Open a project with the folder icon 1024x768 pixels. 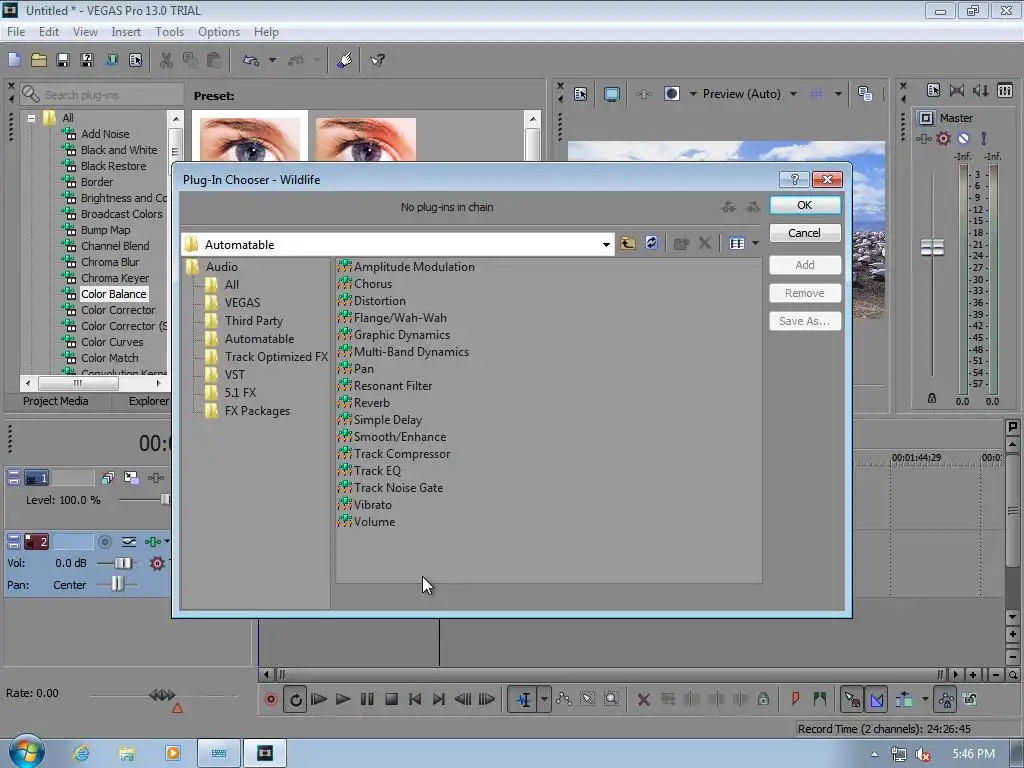39,60
